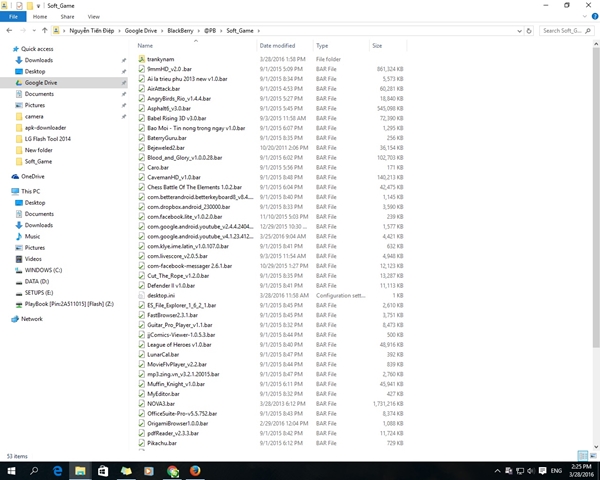The image size is (600, 480).
Task: Open apk-downloader folder in sidebar
Action: point(45,127)
